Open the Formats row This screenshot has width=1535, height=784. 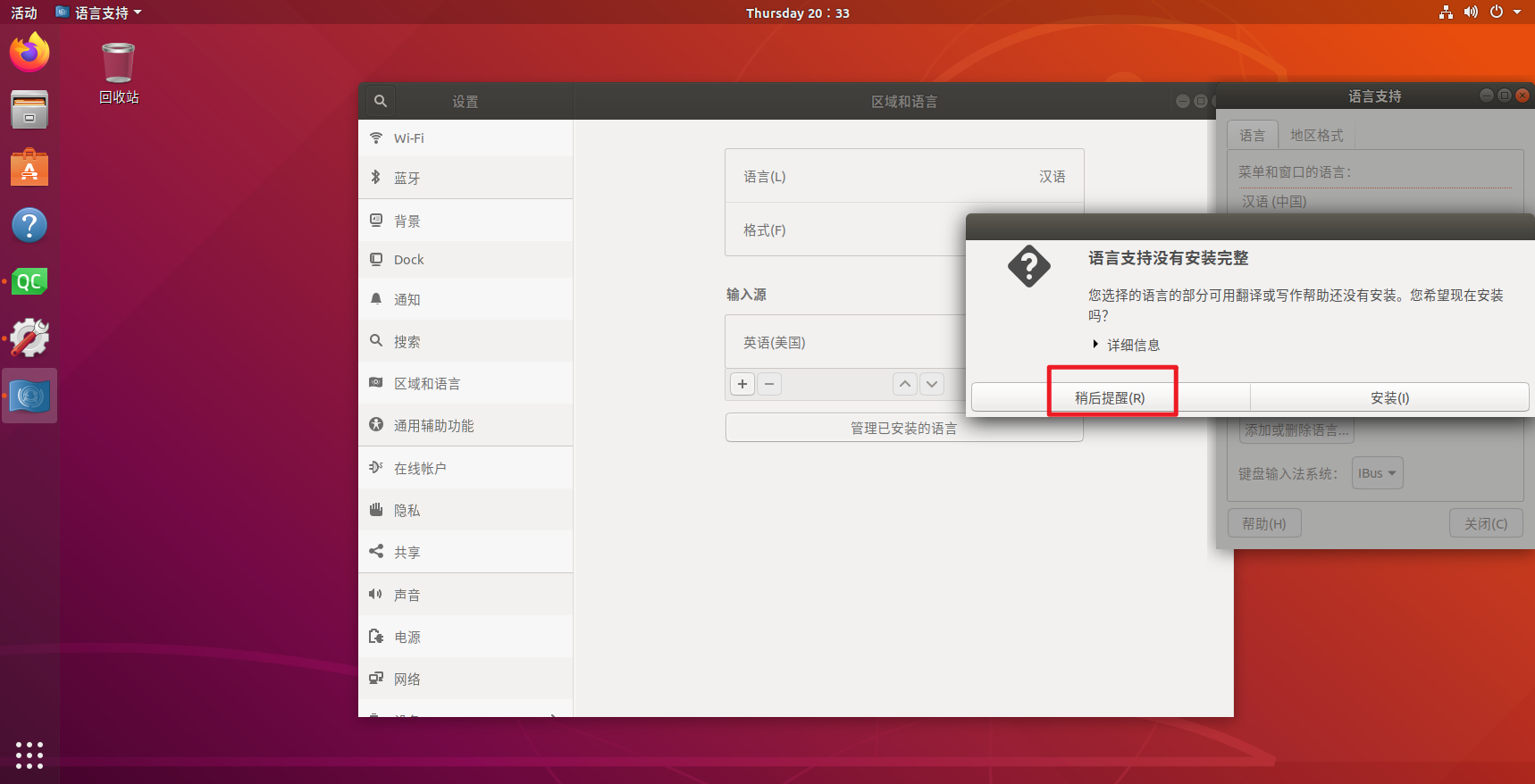pos(845,229)
